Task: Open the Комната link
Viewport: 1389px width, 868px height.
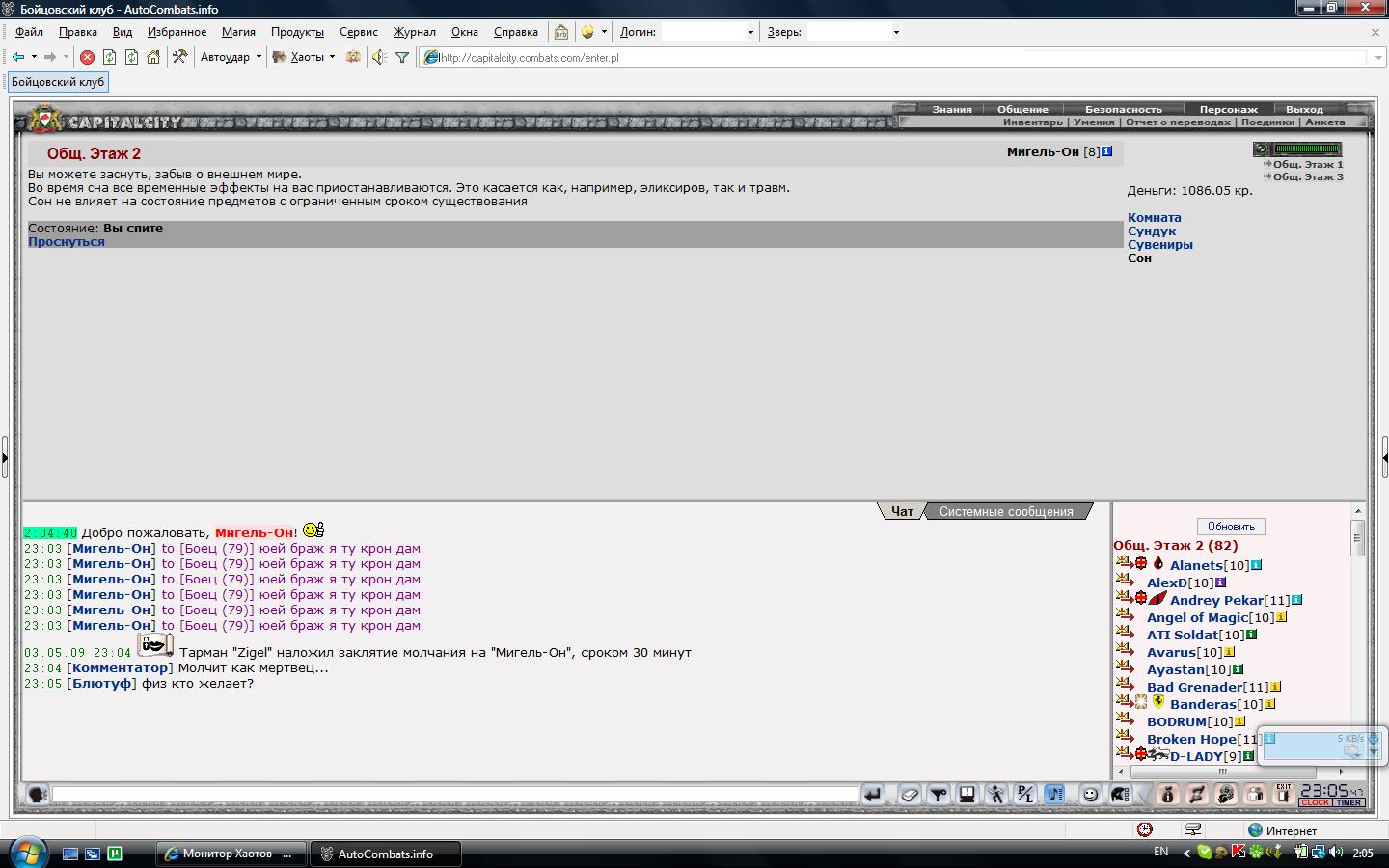Action: click(1154, 217)
